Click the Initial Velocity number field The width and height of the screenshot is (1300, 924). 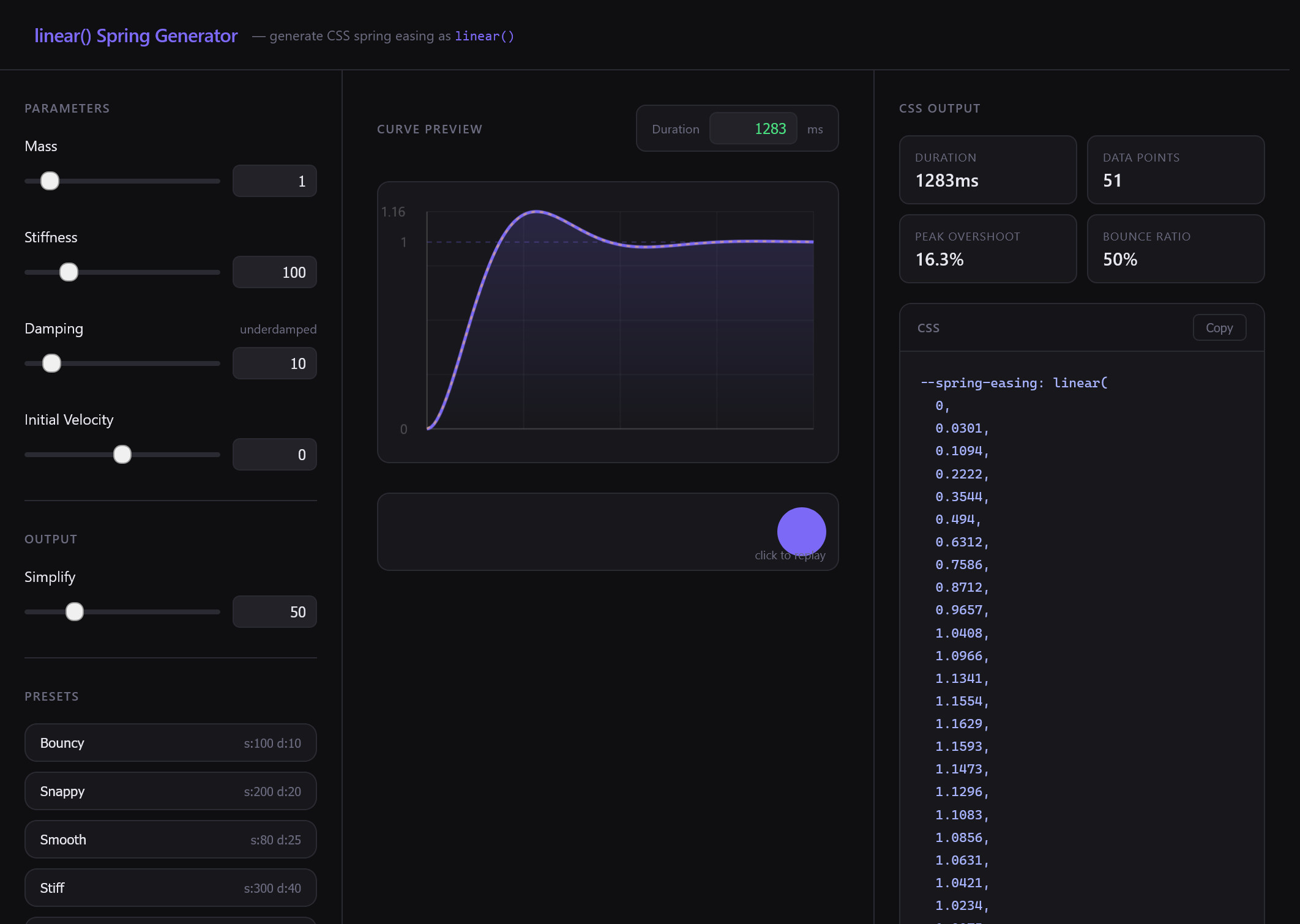[x=274, y=455]
